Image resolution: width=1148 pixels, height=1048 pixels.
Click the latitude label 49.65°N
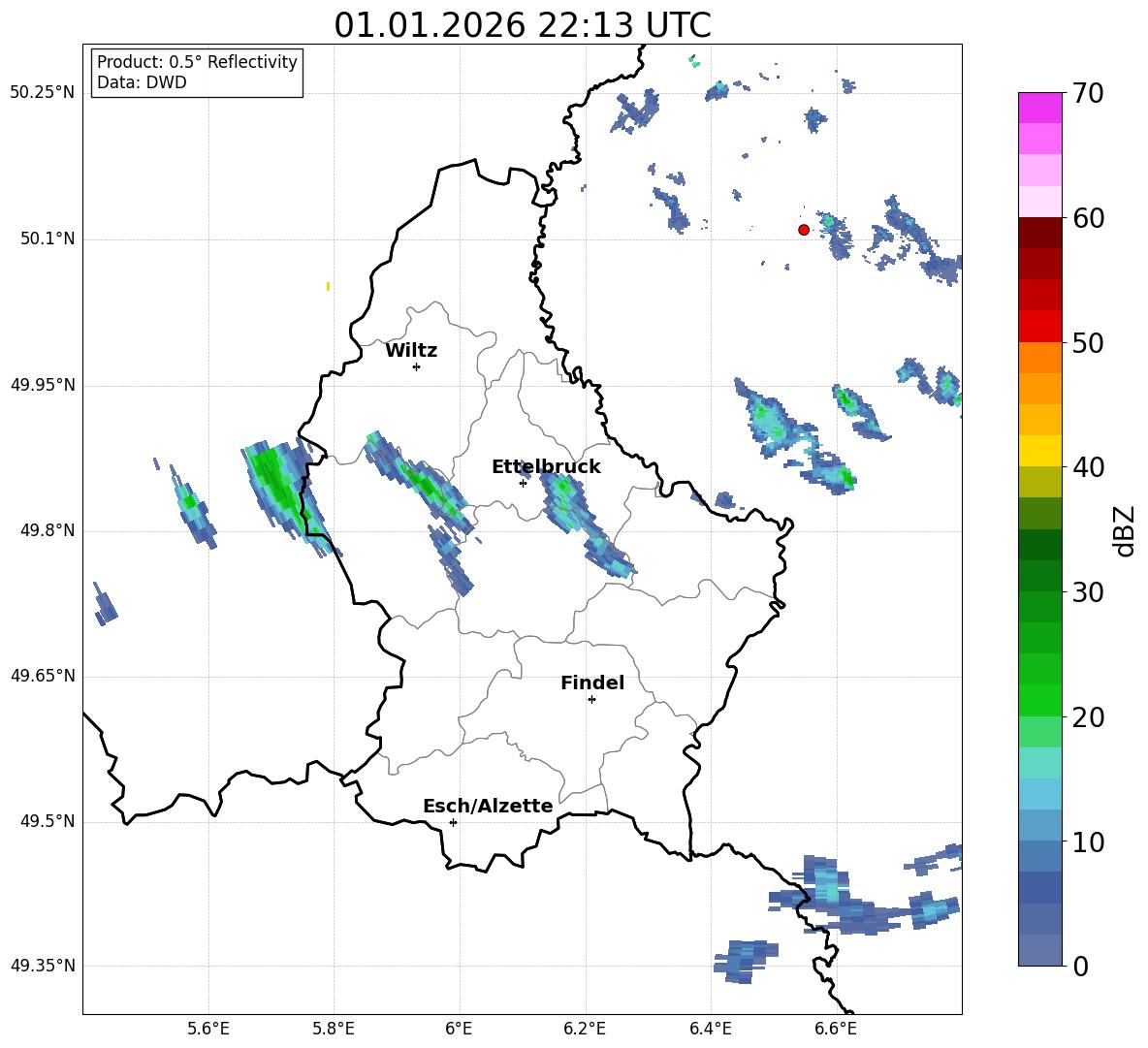[x=43, y=676]
